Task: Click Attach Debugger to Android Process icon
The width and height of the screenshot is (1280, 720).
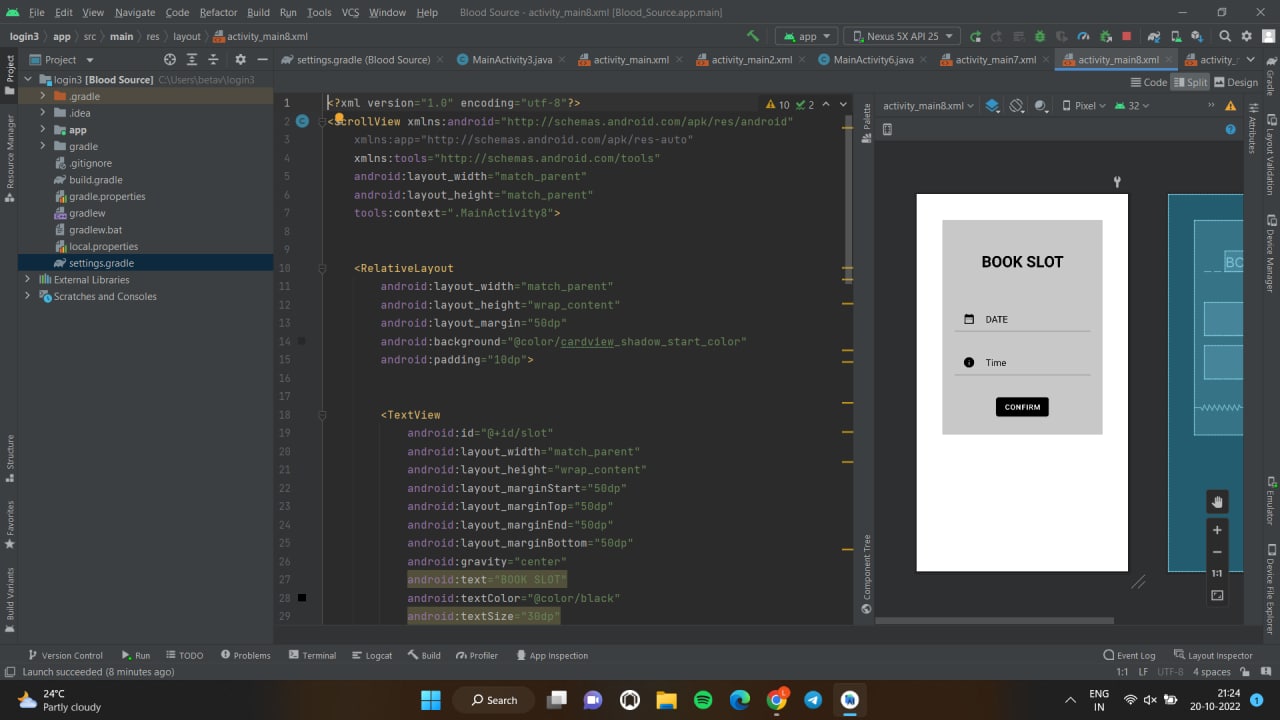Action: point(1105,36)
